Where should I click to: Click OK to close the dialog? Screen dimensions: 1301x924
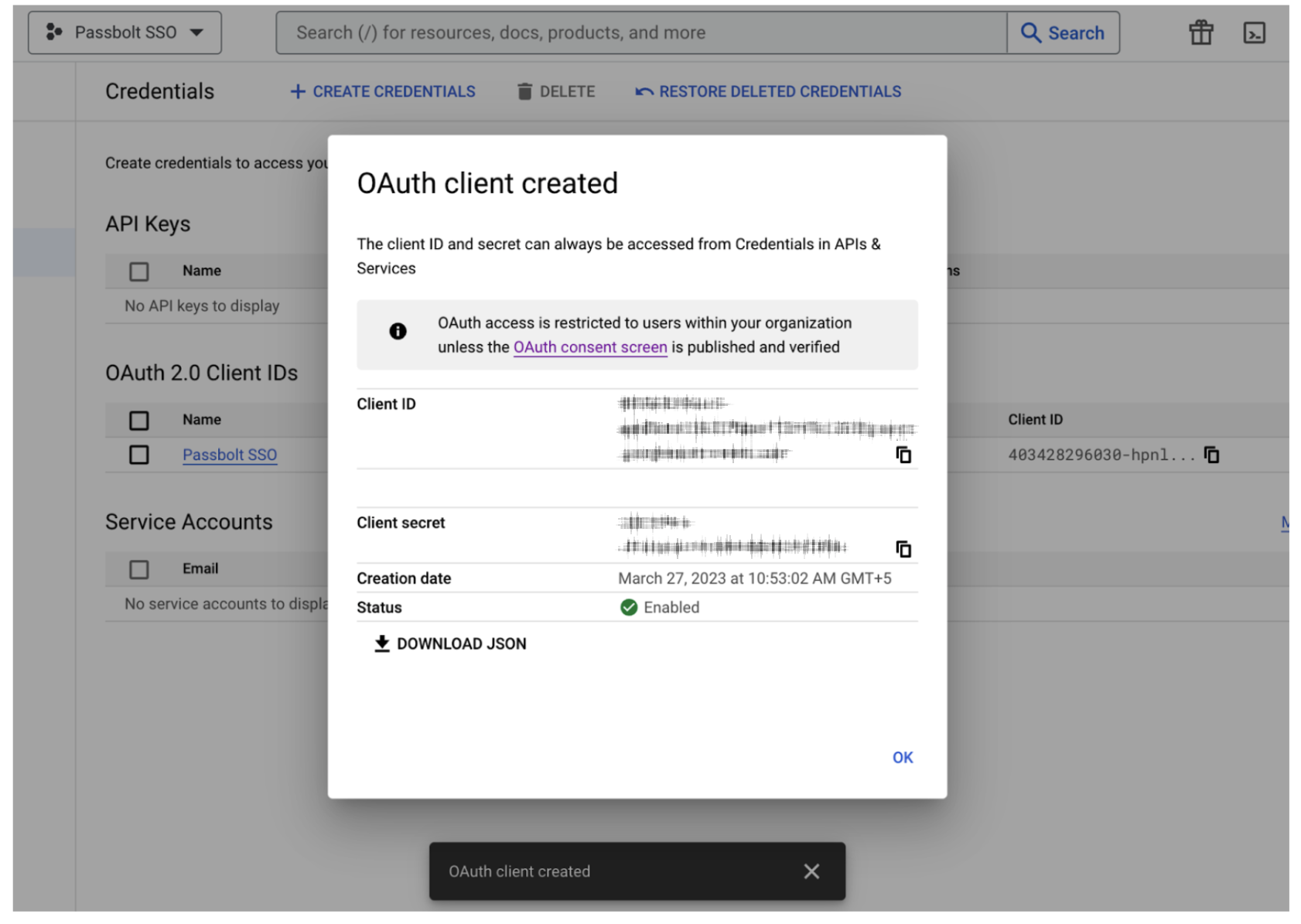click(903, 758)
